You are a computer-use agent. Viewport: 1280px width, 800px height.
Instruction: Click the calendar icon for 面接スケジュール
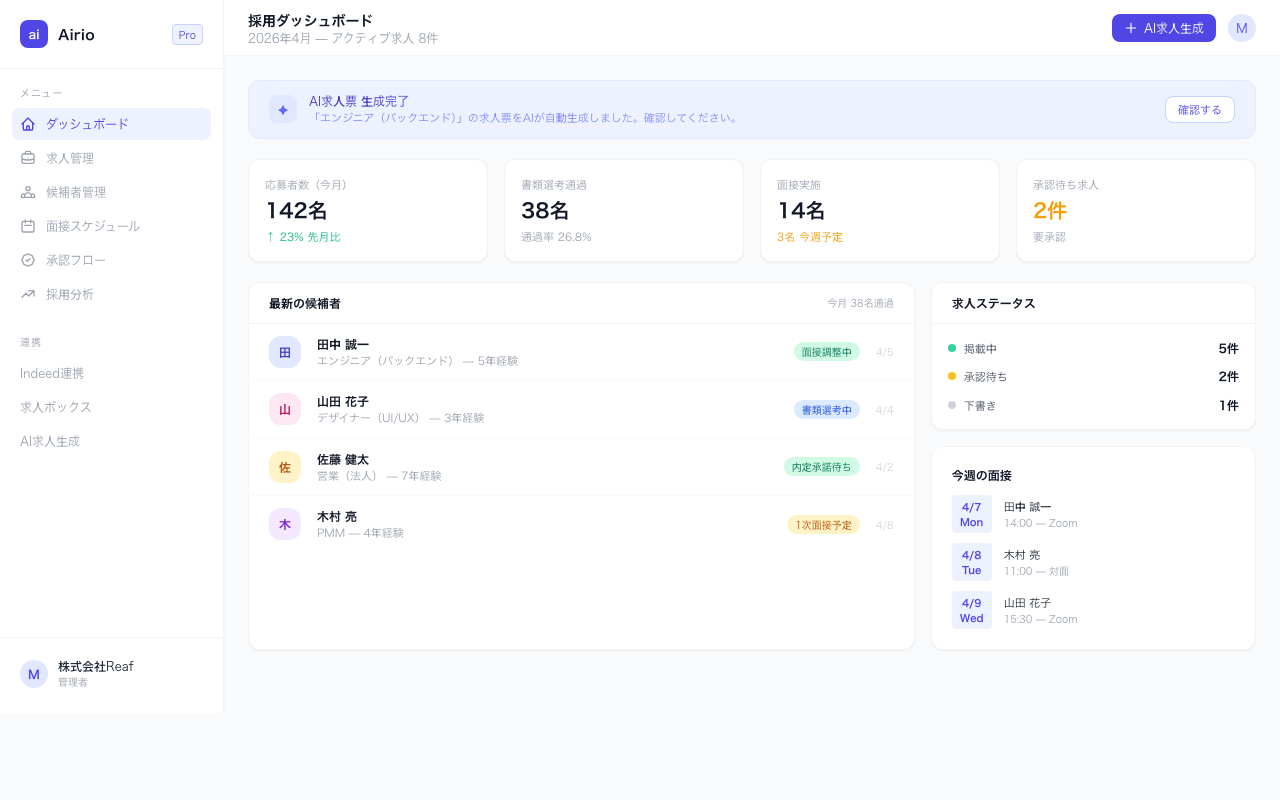pos(28,226)
